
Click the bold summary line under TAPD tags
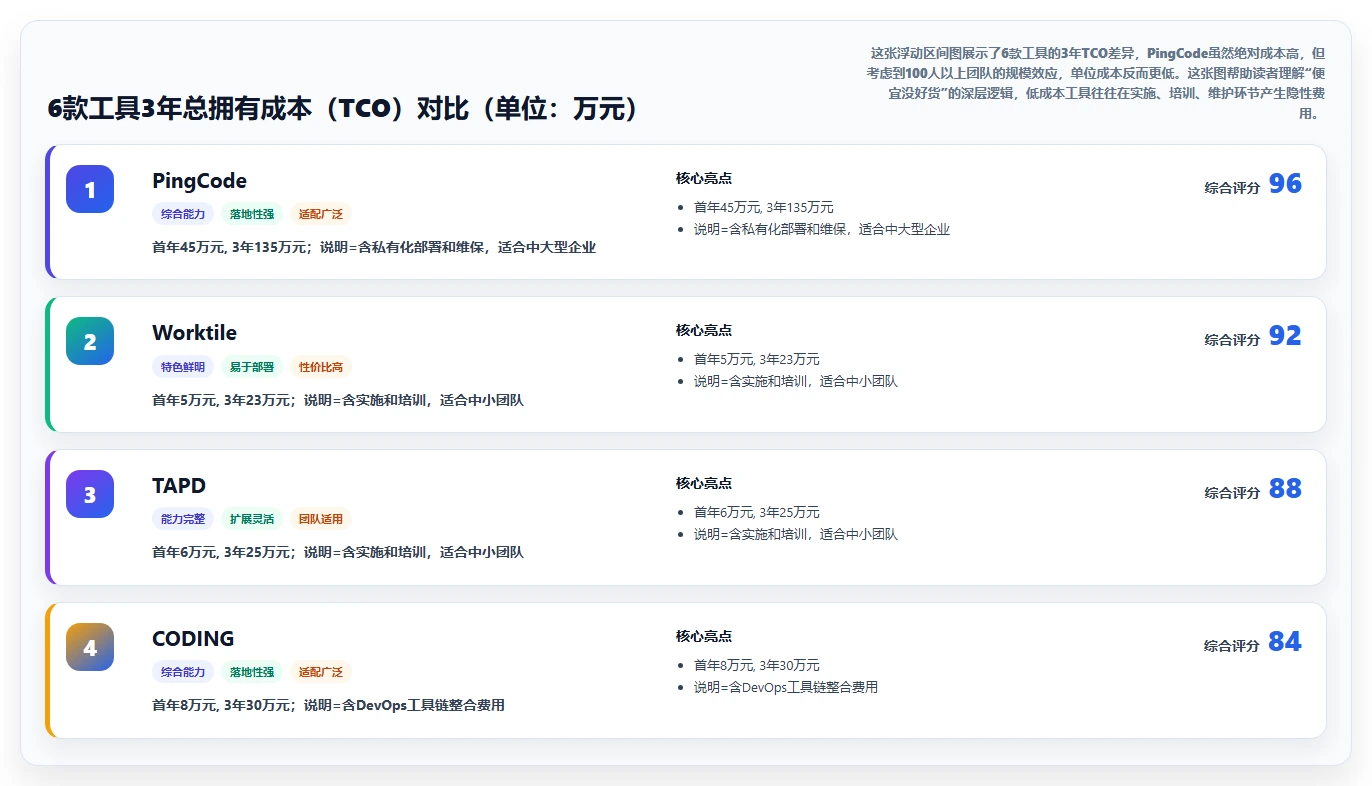(x=338, y=552)
